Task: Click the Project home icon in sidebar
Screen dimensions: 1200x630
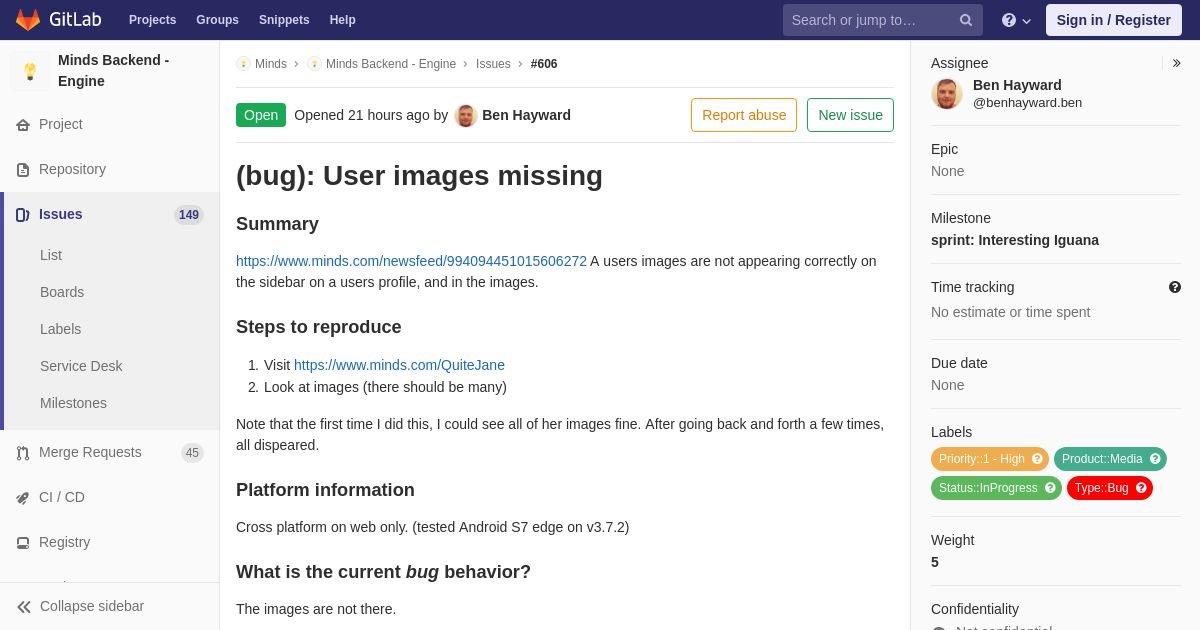Action: (23, 125)
